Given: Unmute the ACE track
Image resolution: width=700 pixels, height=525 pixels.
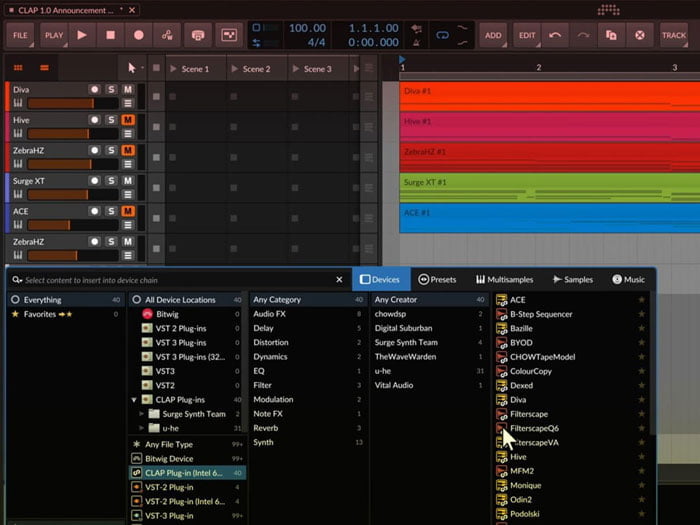Looking at the screenshot, I should [x=128, y=211].
